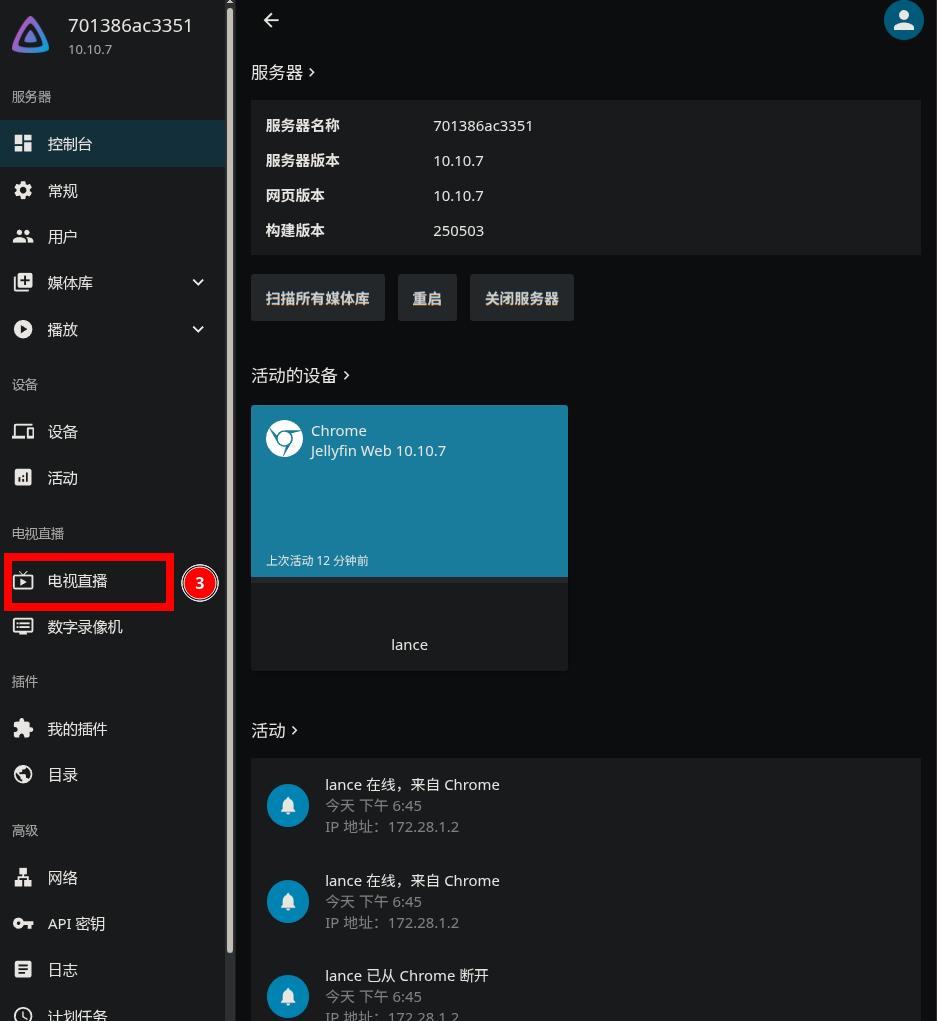Click the 媒体库 library add icon
Viewport: 937px width, 1021px height.
[x=23, y=282]
